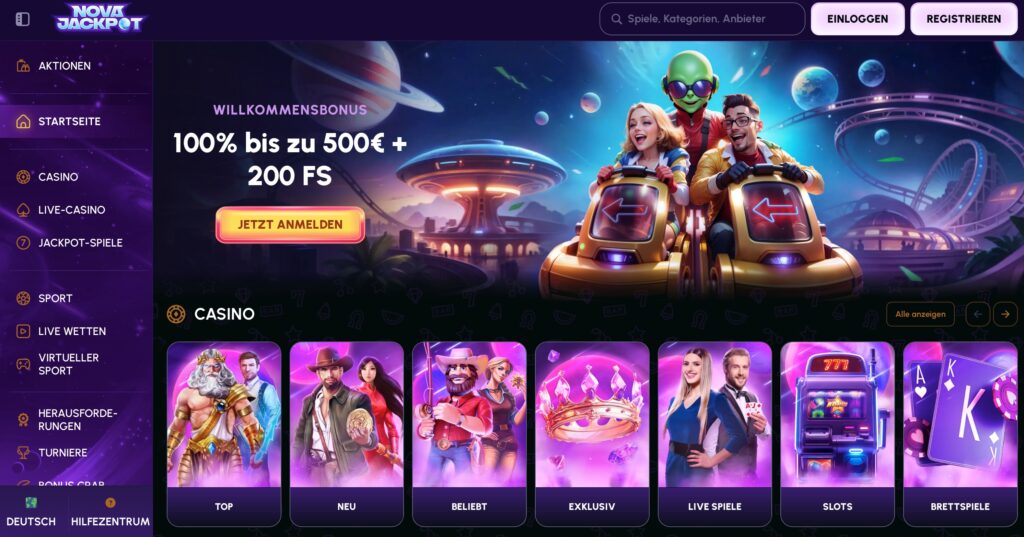This screenshot has height=537, width=1024.
Task: Open Aktionen gift icon in the sidebar
Action: click(x=23, y=65)
